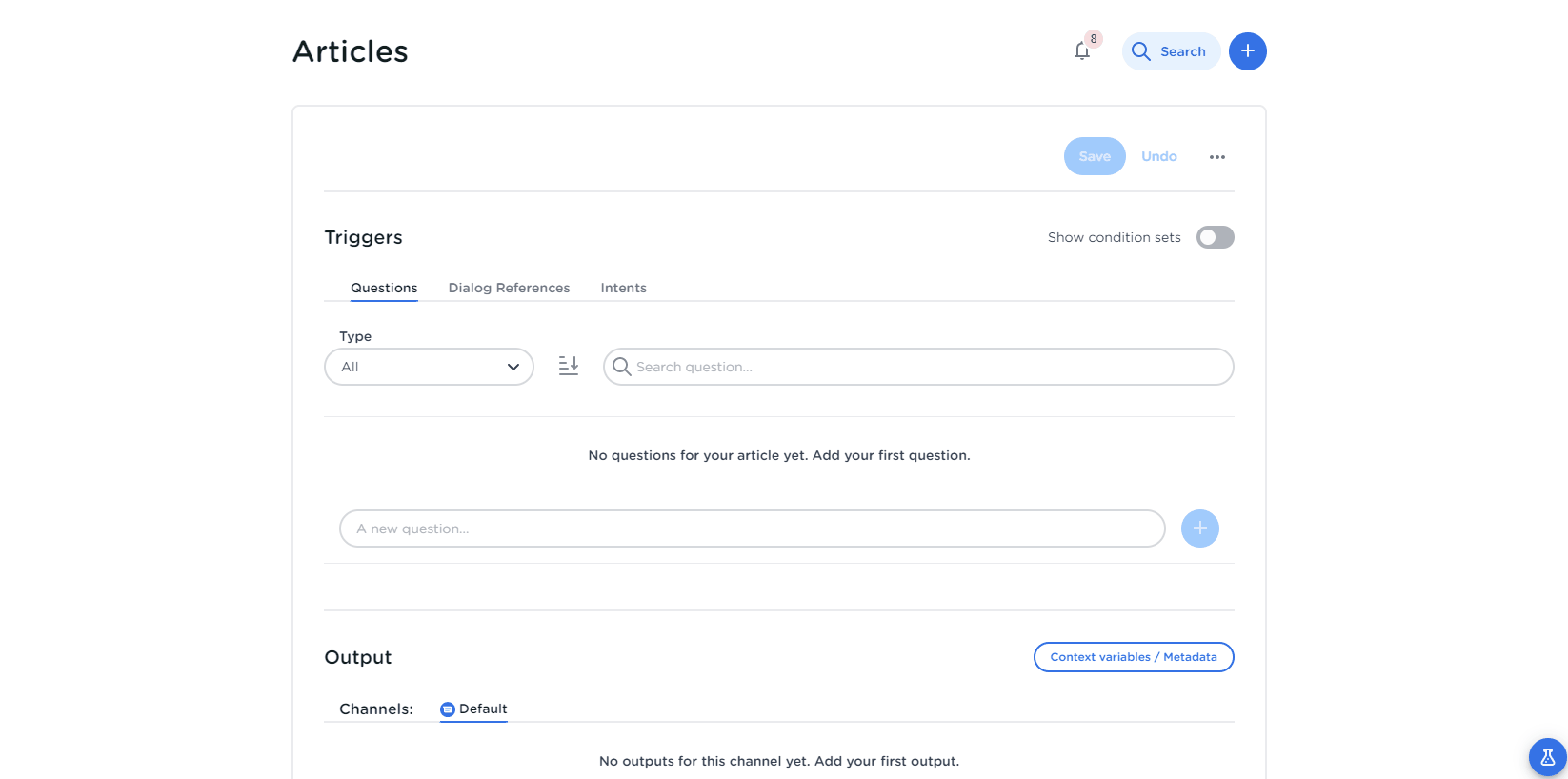Enable the Show condition sets toggle

click(x=1215, y=237)
